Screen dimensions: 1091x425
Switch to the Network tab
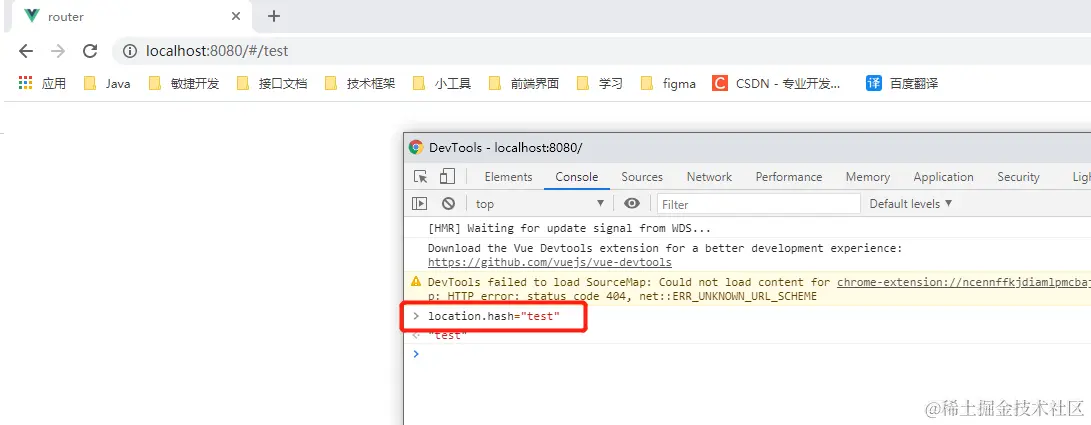[x=709, y=177]
